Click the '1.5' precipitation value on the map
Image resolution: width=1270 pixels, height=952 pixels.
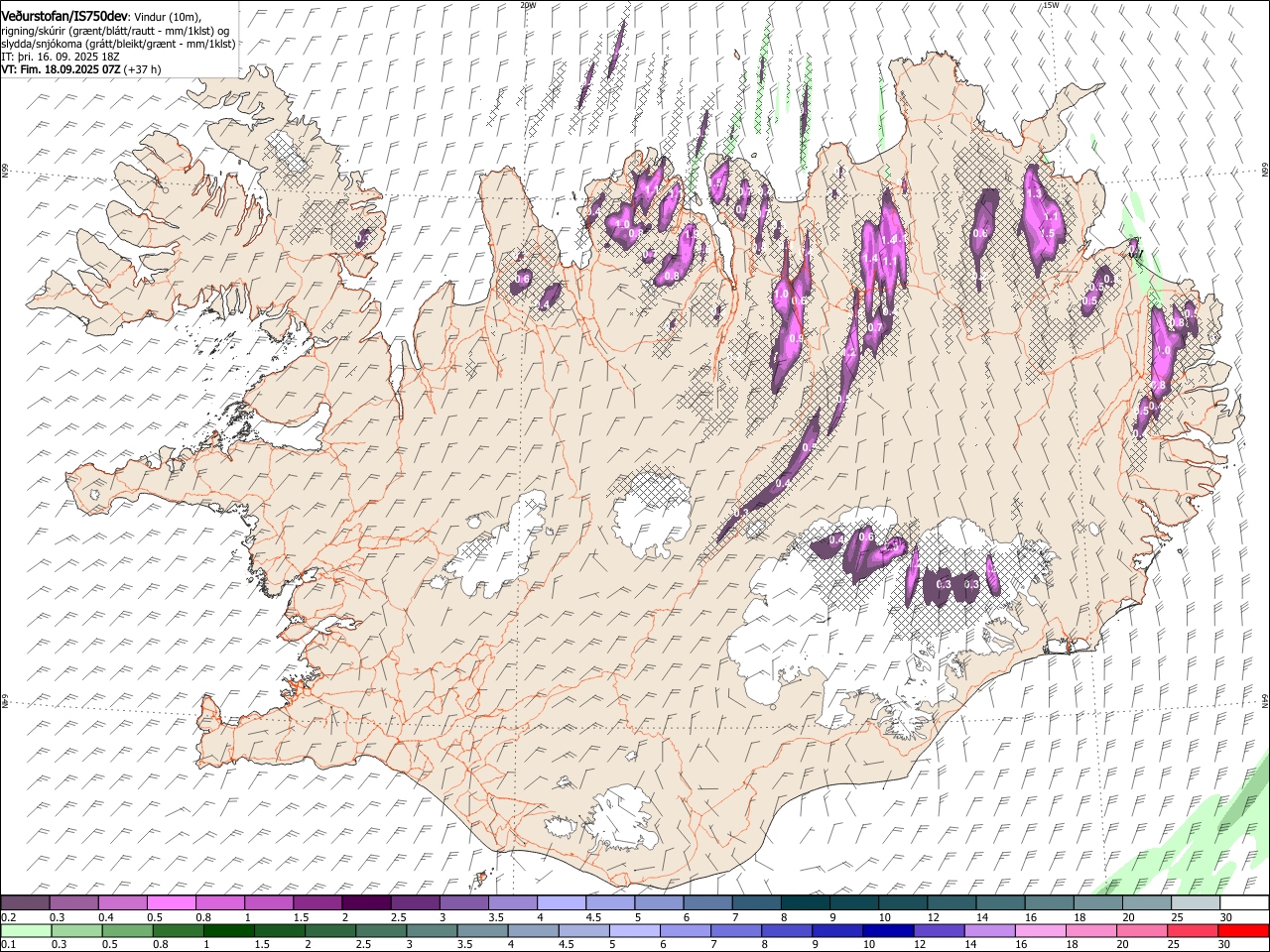(x=1047, y=234)
